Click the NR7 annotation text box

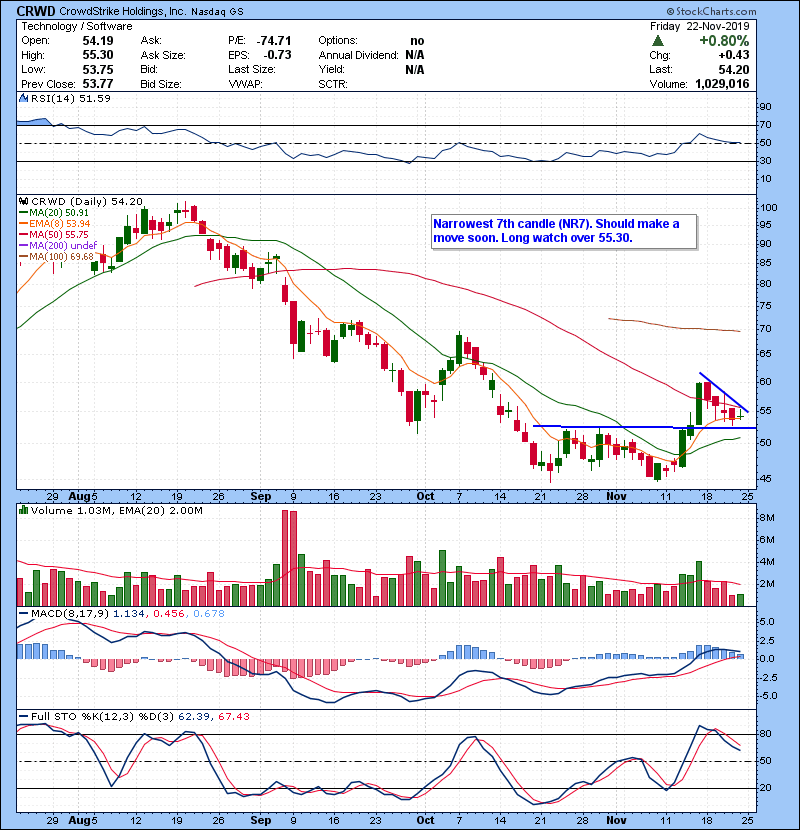tap(564, 231)
